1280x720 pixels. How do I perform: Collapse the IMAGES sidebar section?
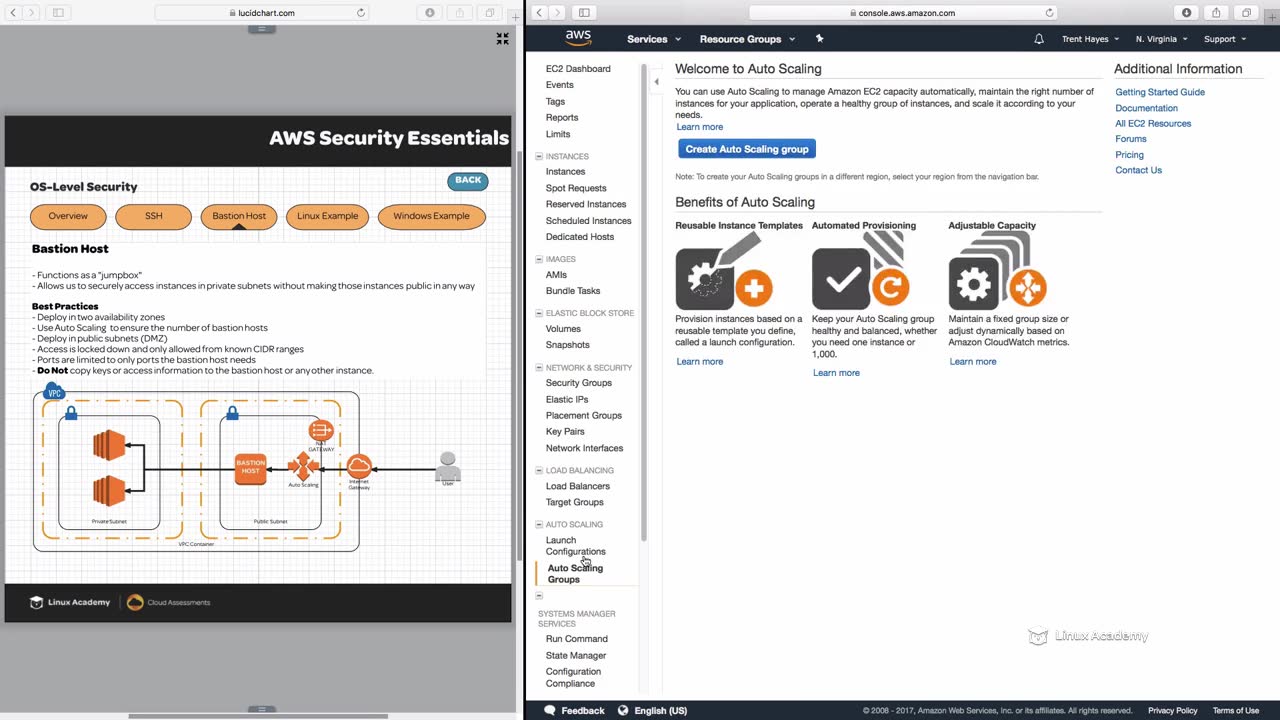point(539,259)
